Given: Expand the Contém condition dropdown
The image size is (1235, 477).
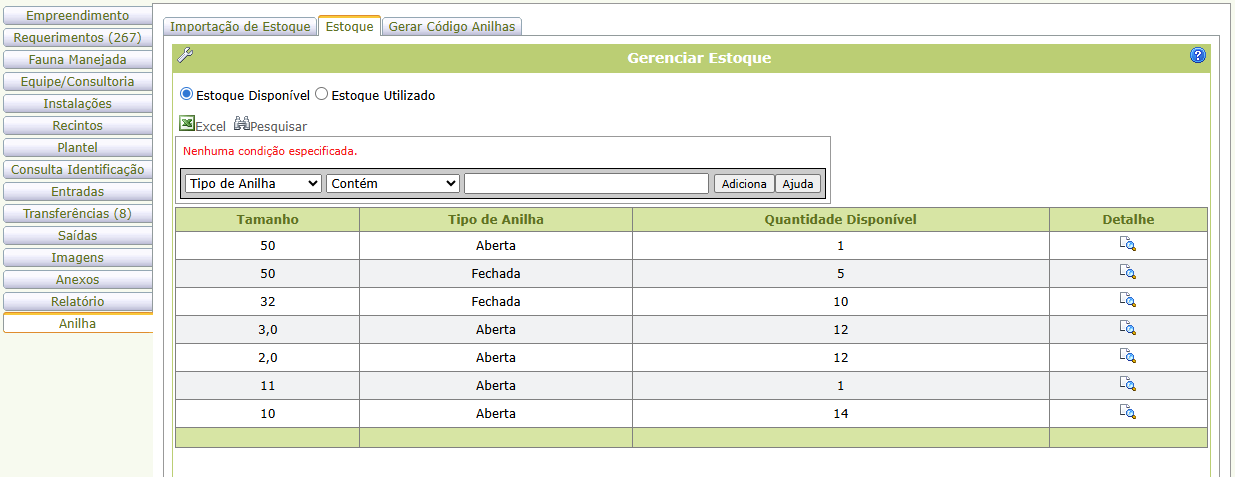Looking at the screenshot, I should (x=393, y=184).
